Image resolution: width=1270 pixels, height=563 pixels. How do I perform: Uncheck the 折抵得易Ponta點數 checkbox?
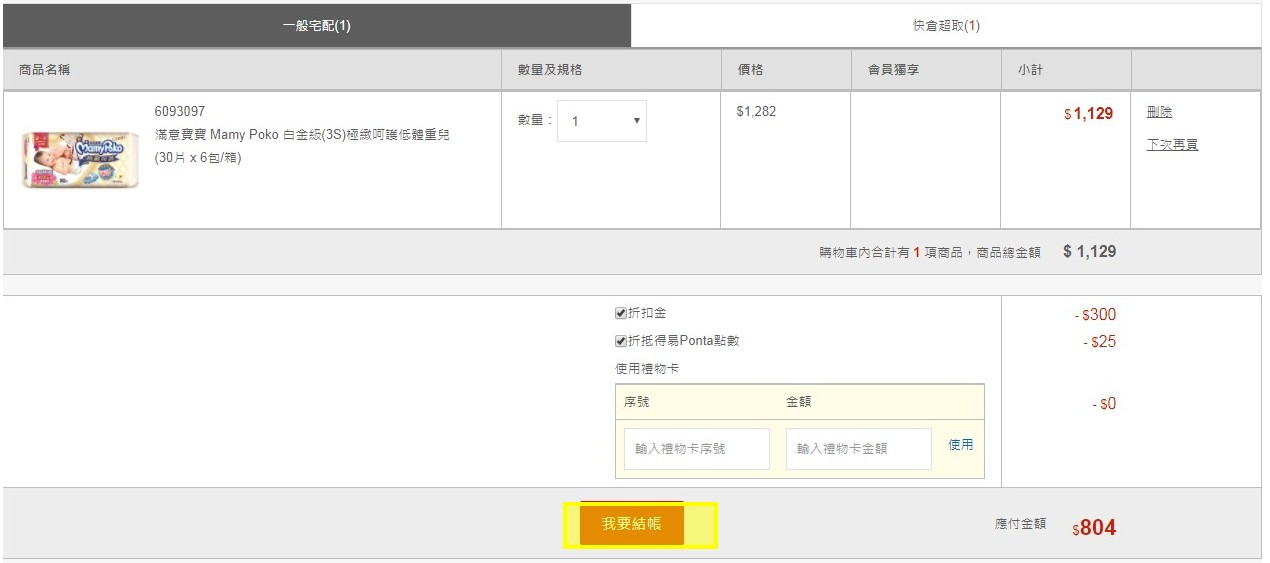coord(620,341)
